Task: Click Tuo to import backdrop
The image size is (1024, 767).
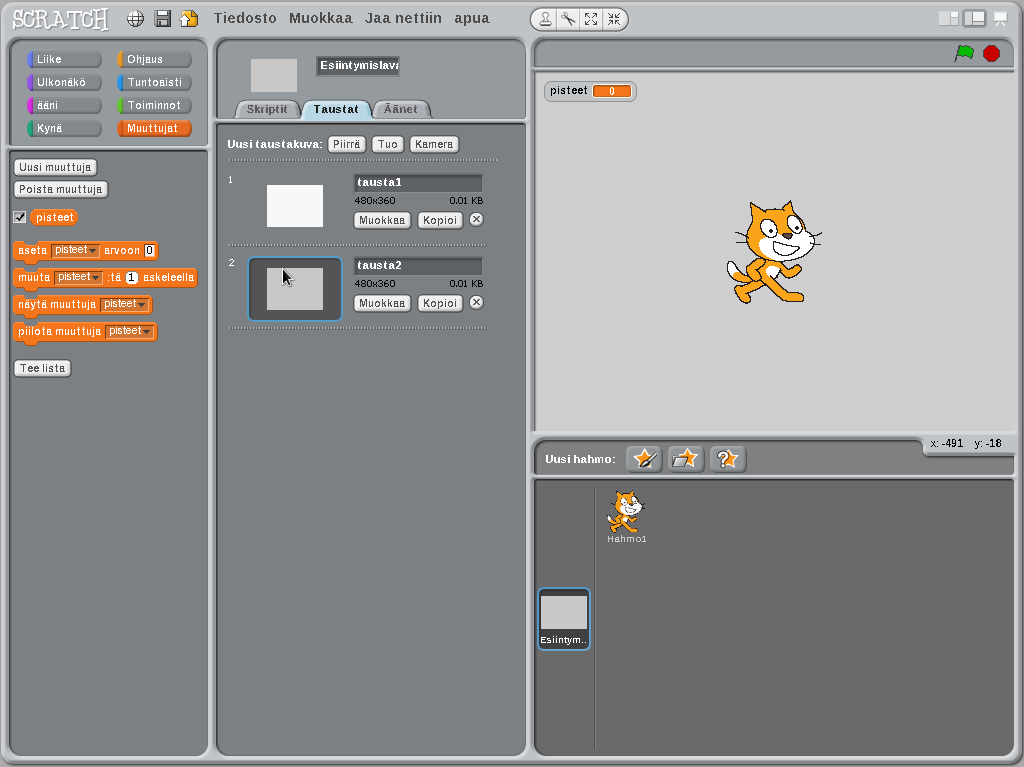Action: (x=388, y=144)
